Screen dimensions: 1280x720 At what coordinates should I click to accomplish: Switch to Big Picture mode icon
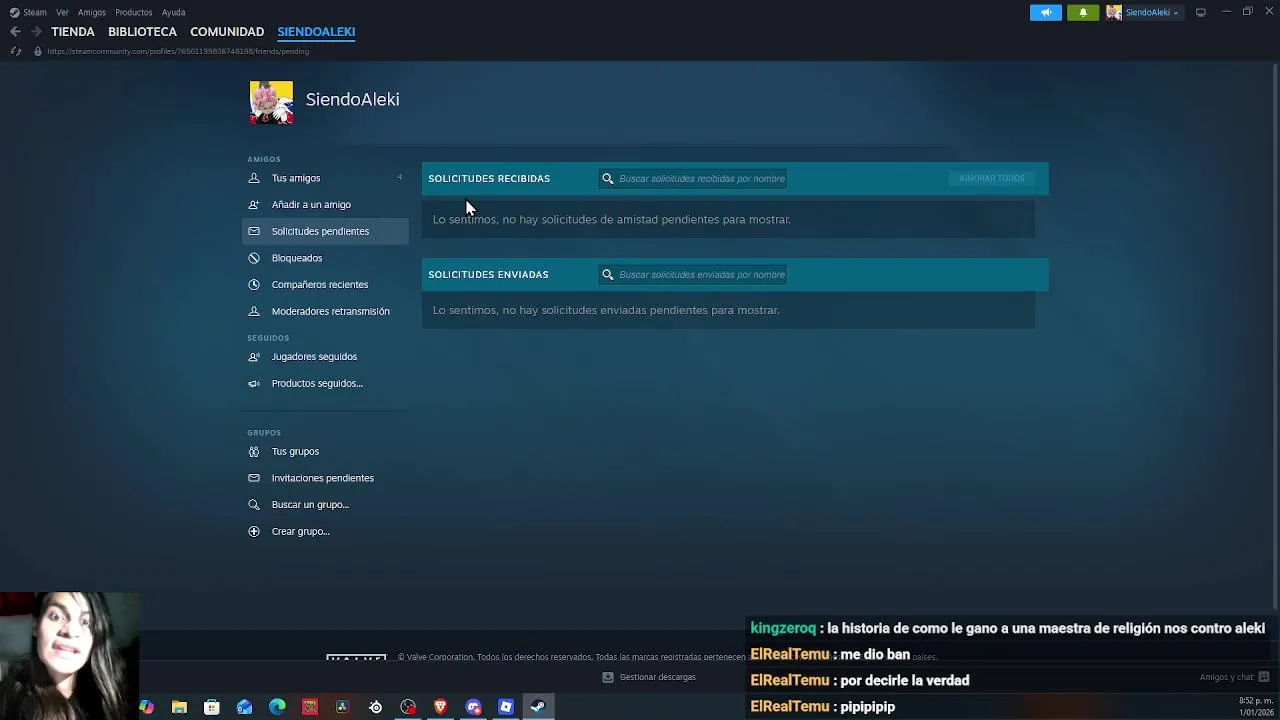(x=1201, y=12)
